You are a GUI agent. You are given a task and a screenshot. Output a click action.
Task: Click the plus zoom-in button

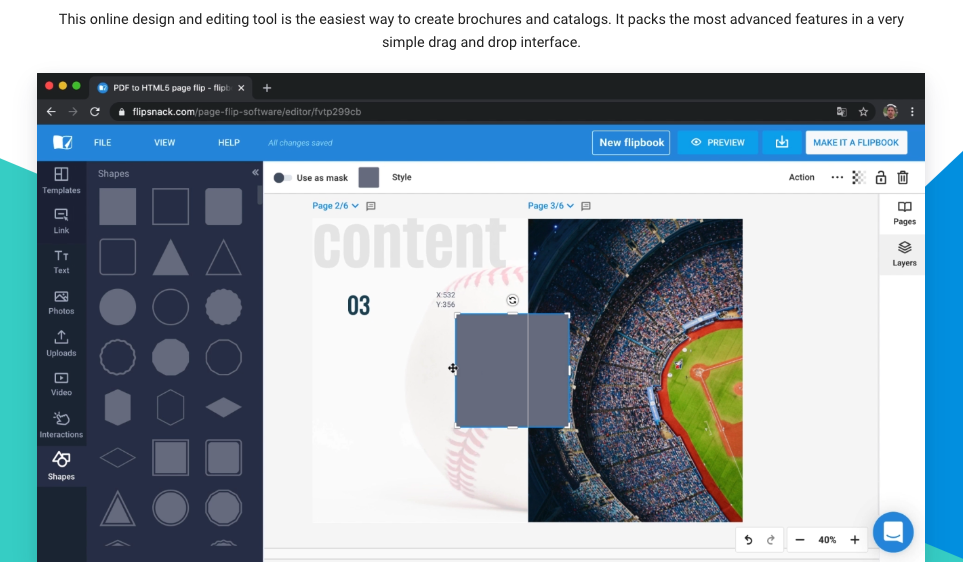tap(854, 540)
